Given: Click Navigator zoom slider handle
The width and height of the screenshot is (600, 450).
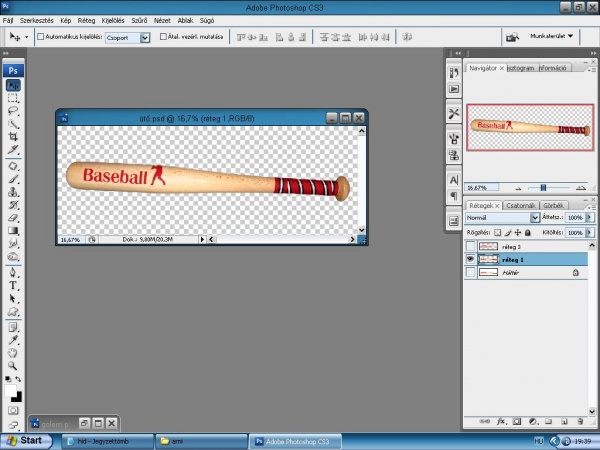Looking at the screenshot, I should click(x=543, y=188).
